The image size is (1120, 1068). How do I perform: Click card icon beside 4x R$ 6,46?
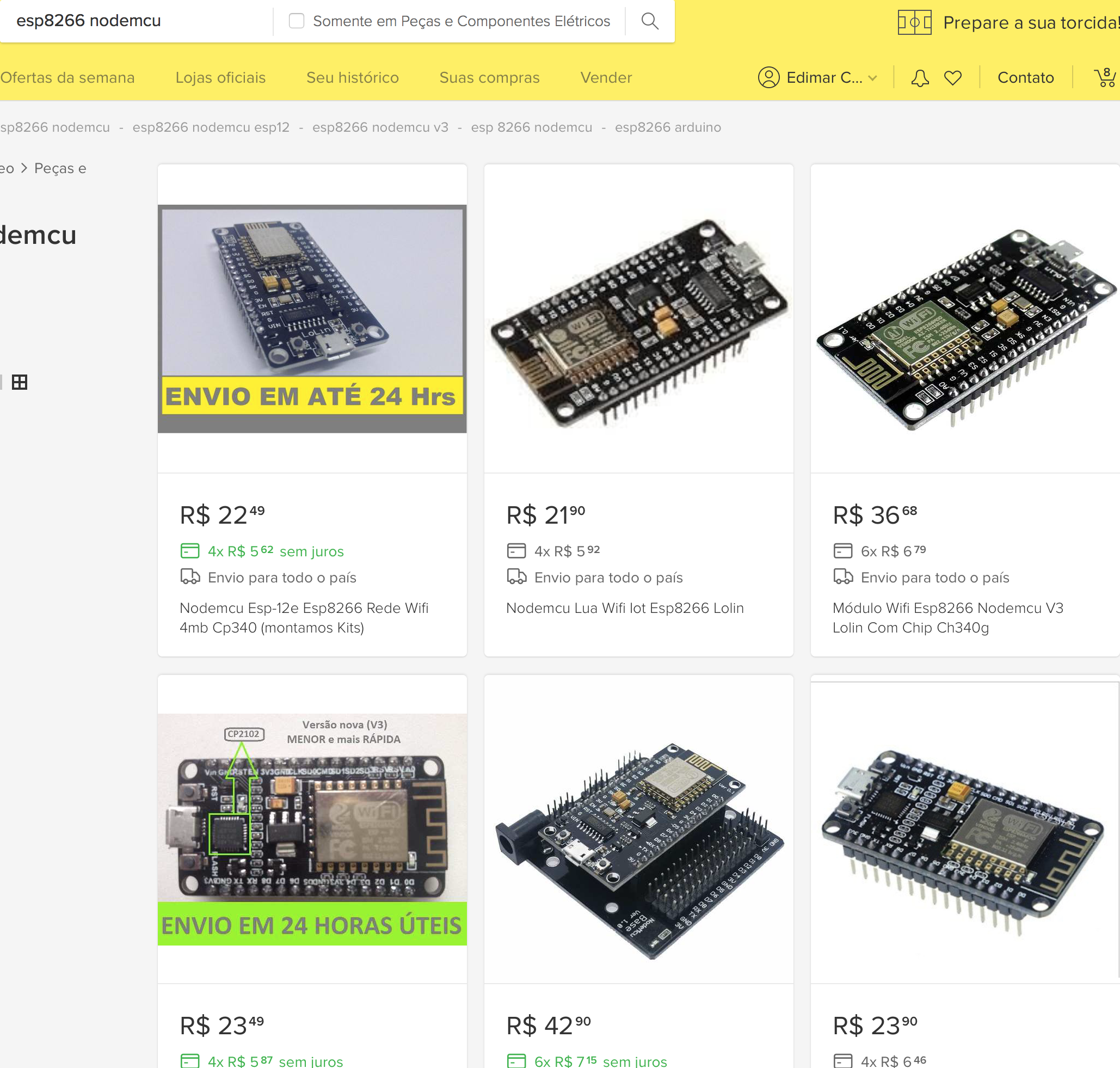pyautogui.click(x=843, y=1060)
